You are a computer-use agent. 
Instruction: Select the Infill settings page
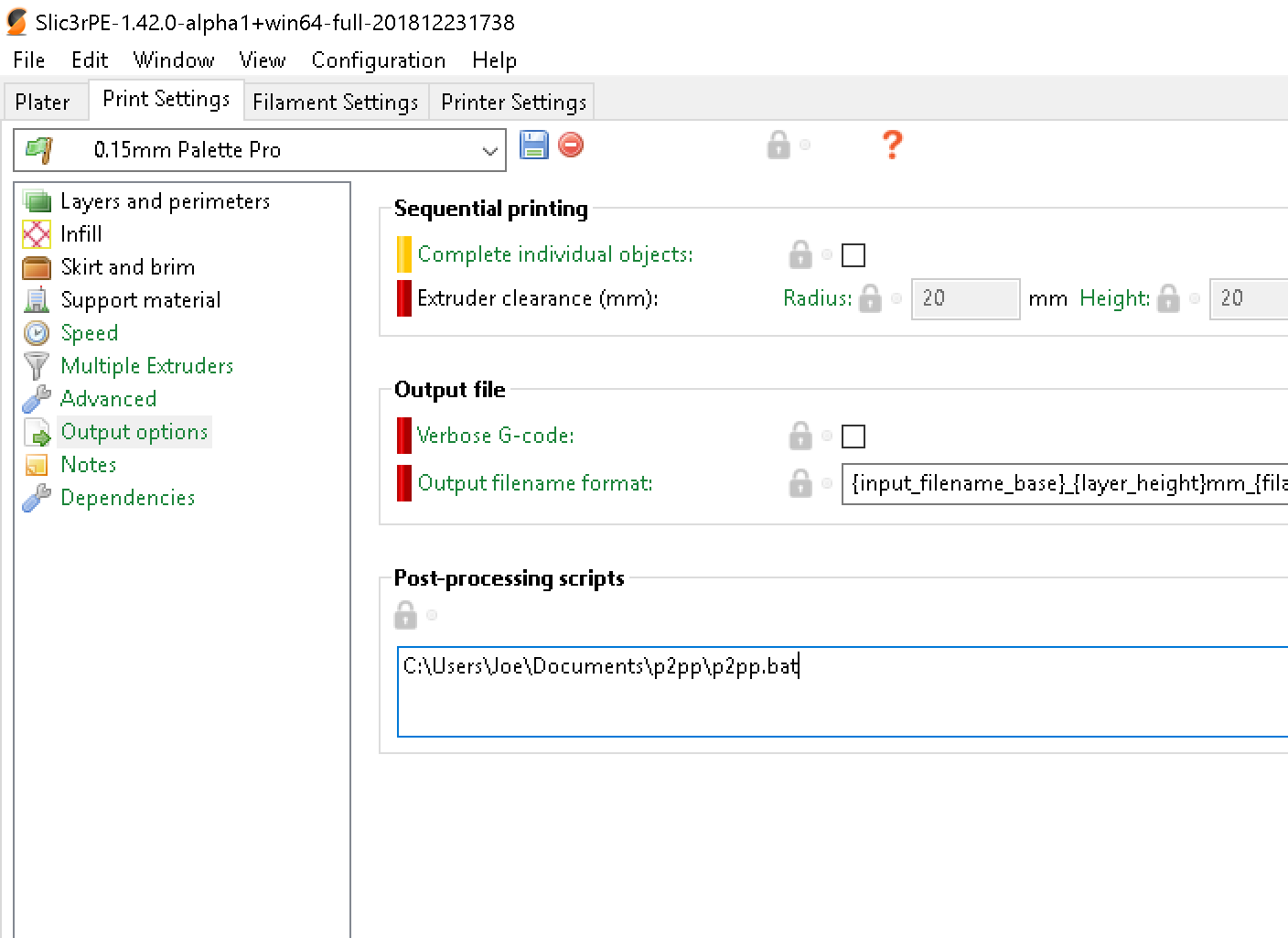tap(81, 234)
